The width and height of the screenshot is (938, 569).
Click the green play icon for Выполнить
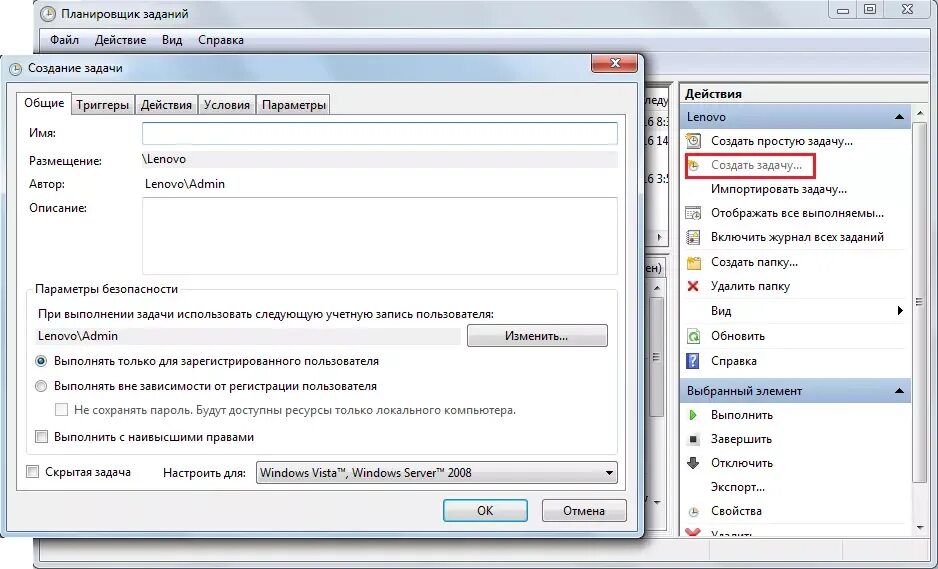(693, 415)
